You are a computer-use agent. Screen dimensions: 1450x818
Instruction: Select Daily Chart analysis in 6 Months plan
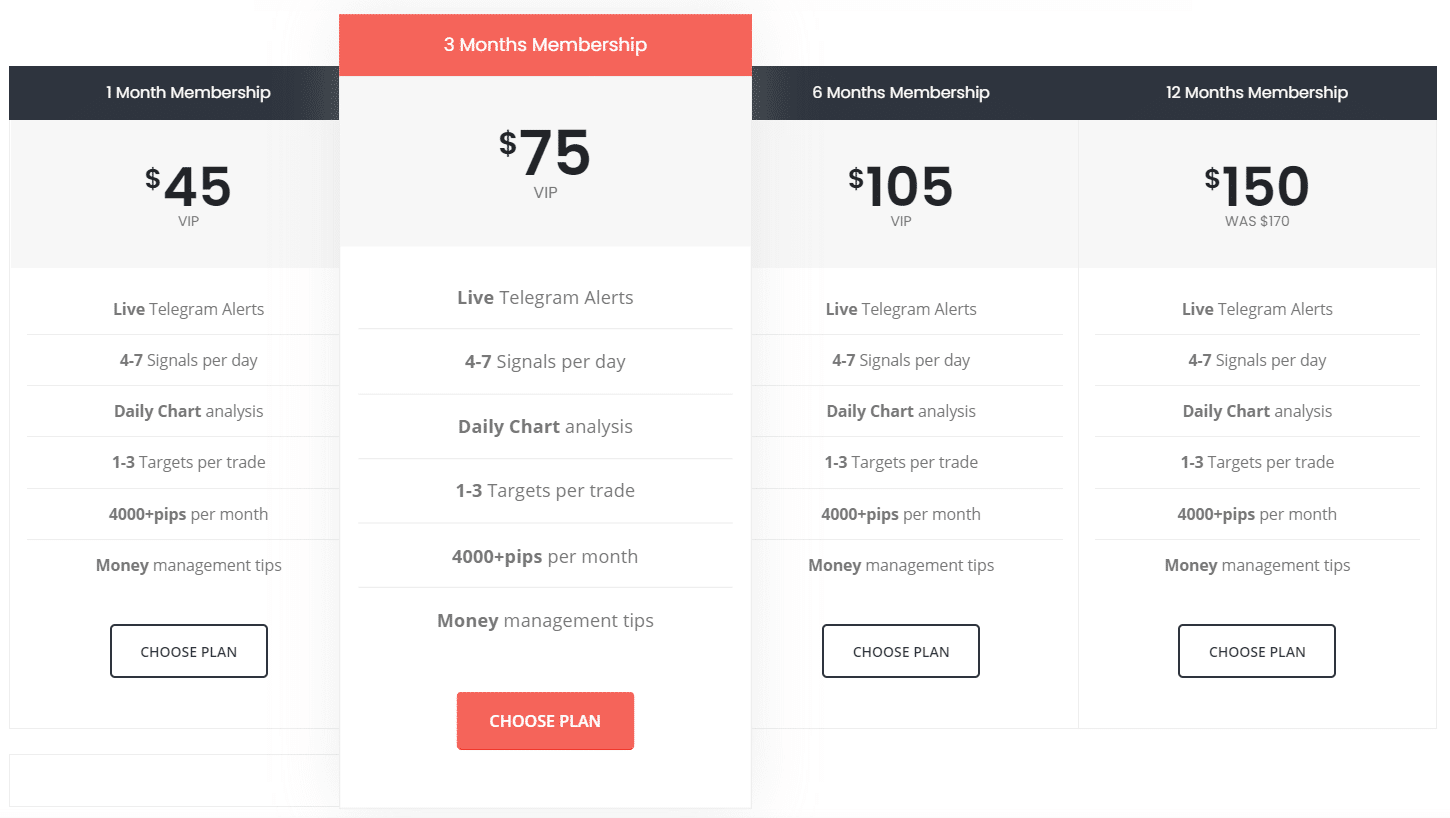(901, 411)
